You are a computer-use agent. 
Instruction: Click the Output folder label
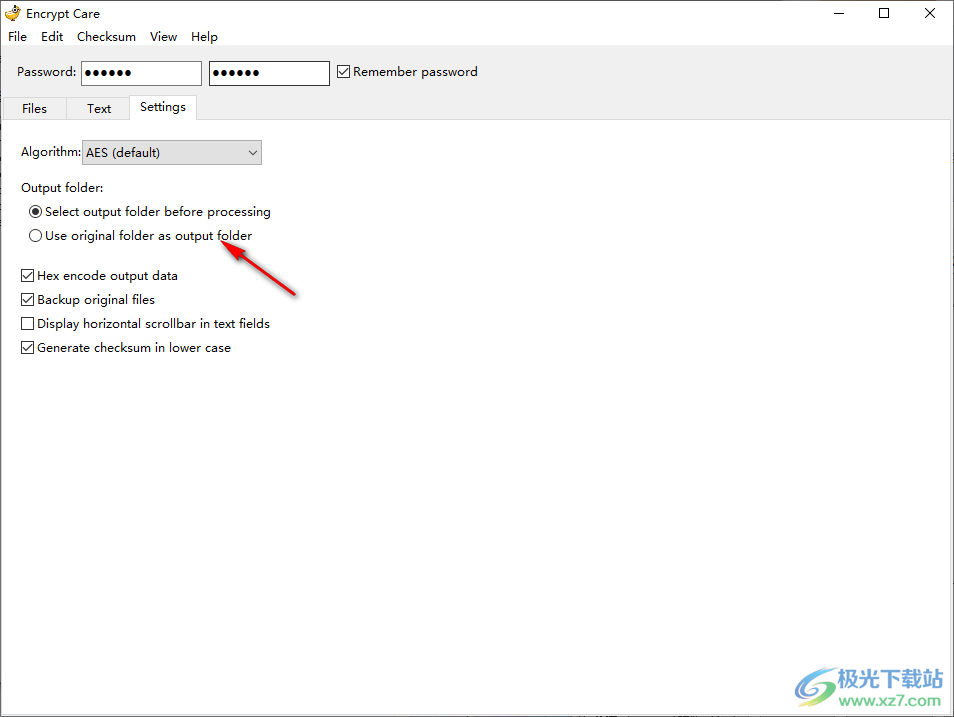coord(62,188)
